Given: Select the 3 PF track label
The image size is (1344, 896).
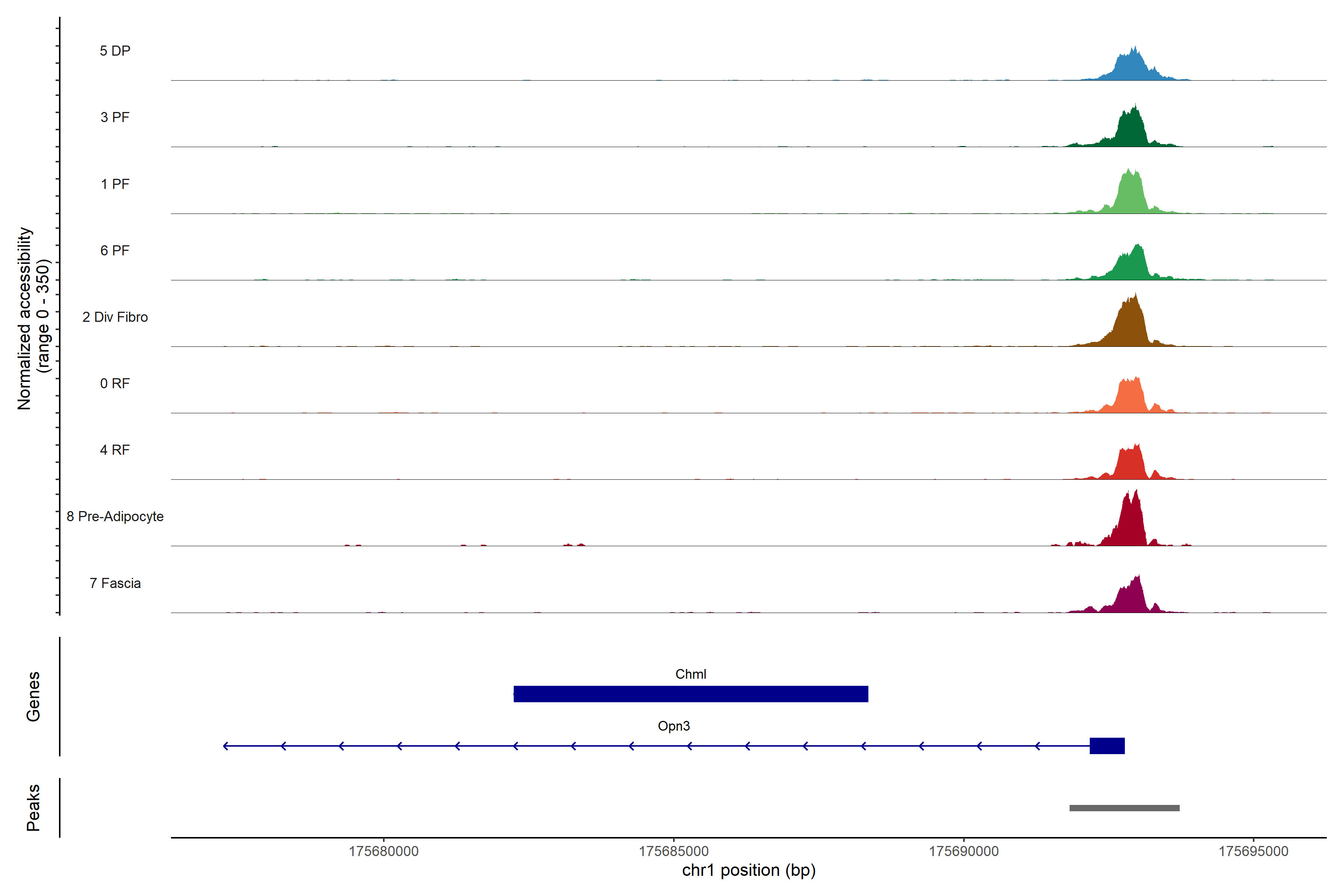Looking at the screenshot, I should click(115, 118).
